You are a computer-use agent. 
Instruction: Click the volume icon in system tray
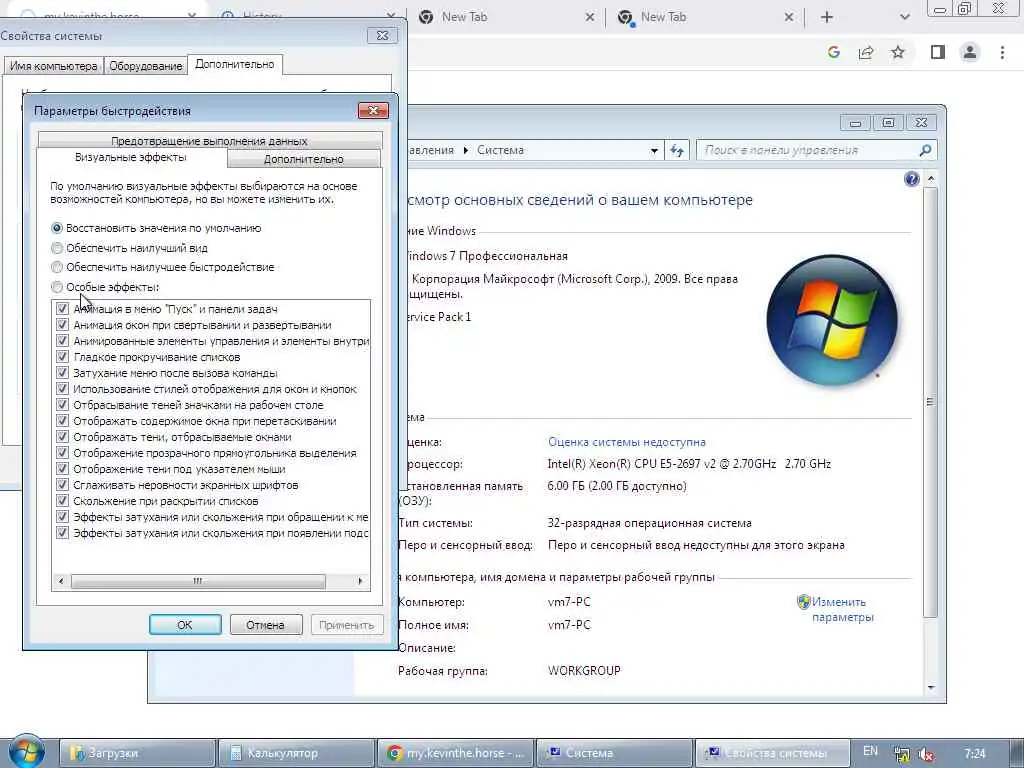926,754
